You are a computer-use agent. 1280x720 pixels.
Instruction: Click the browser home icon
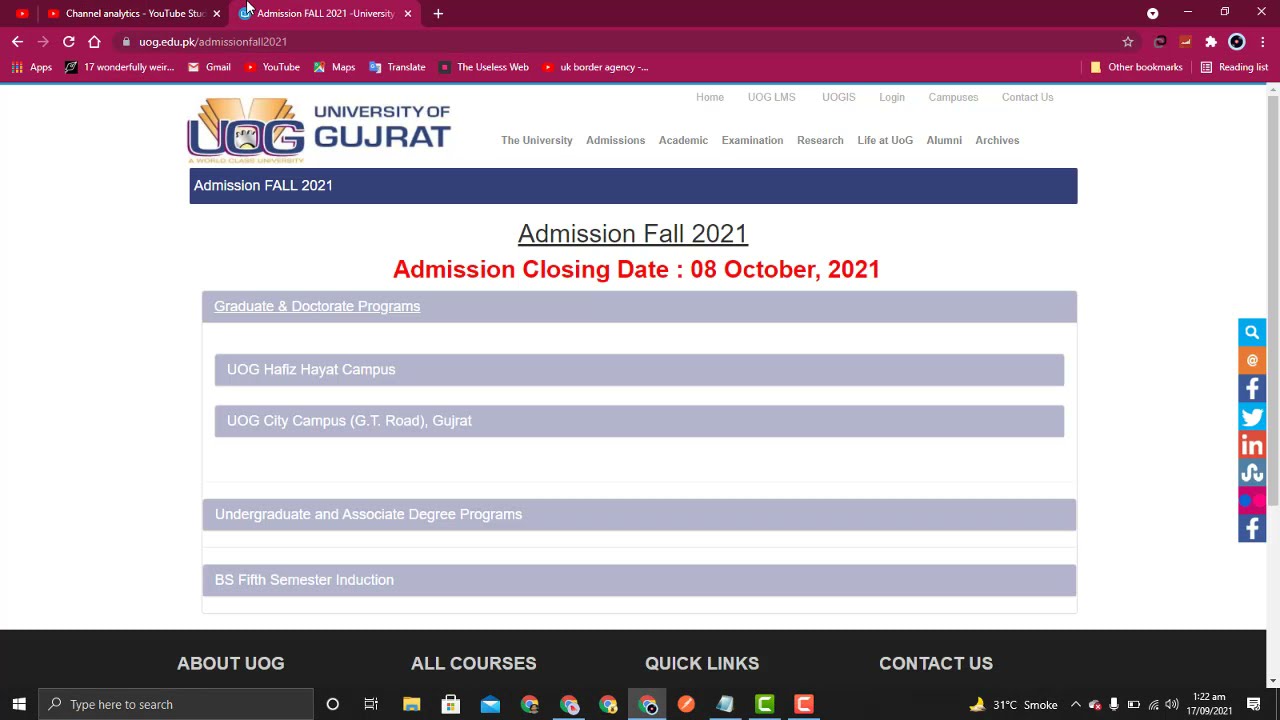pyautogui.click(x=94, y=41)
